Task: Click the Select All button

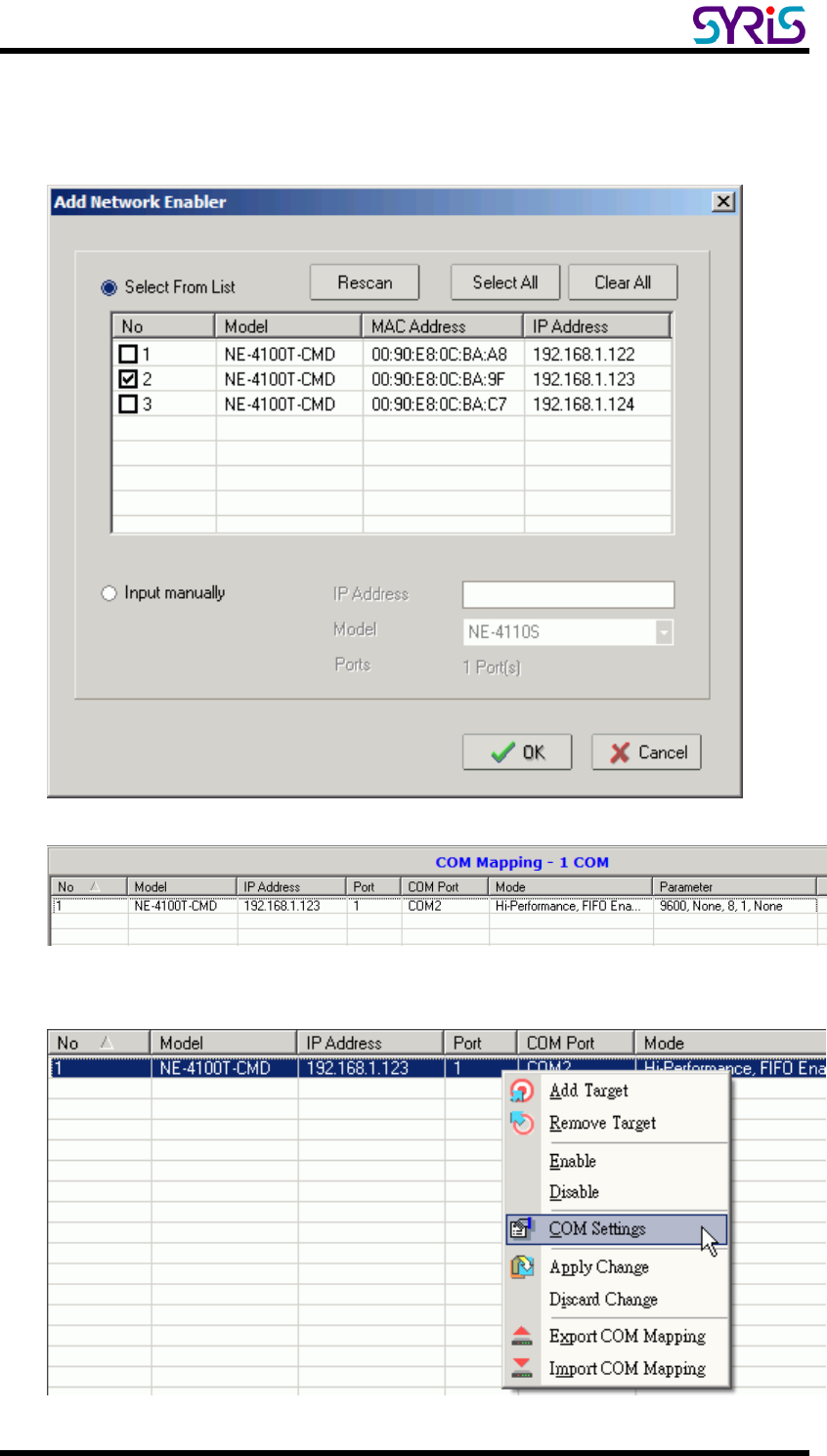Action: tap(505, 282)
